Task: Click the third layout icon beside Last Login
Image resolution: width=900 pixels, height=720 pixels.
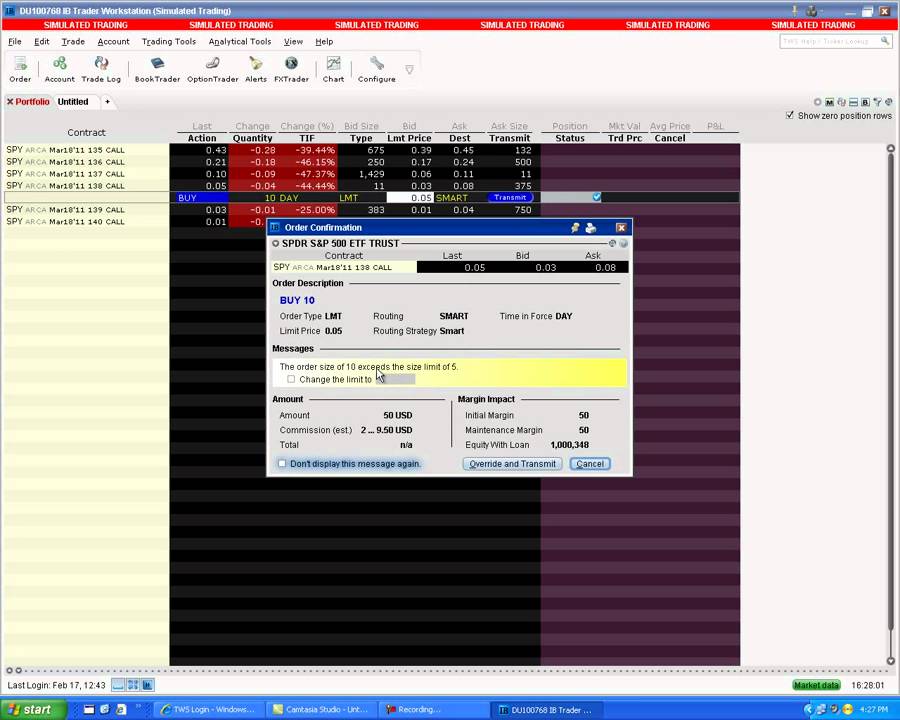Action: tap(148, 685)
